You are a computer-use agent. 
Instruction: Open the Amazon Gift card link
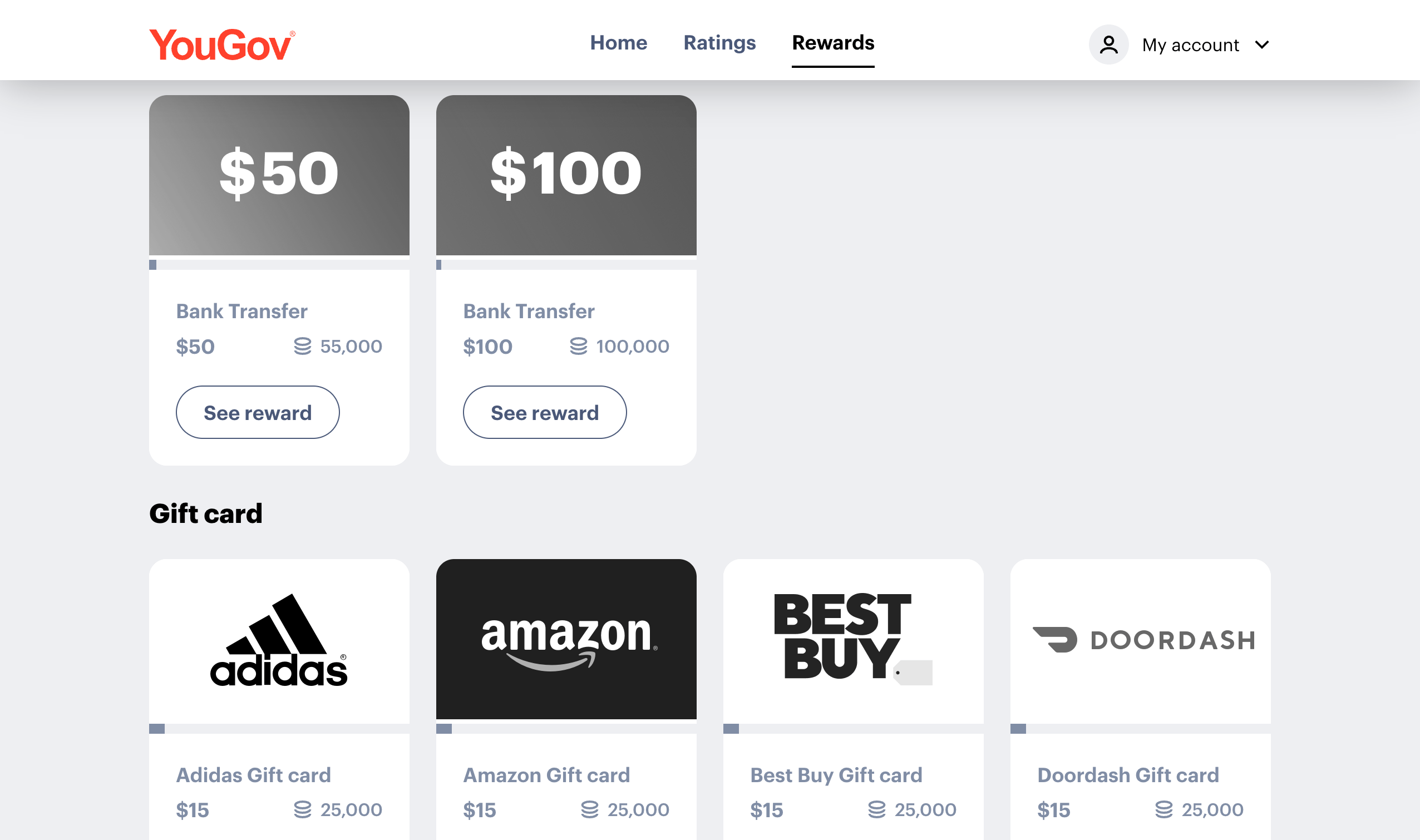[x=546, y=775]
